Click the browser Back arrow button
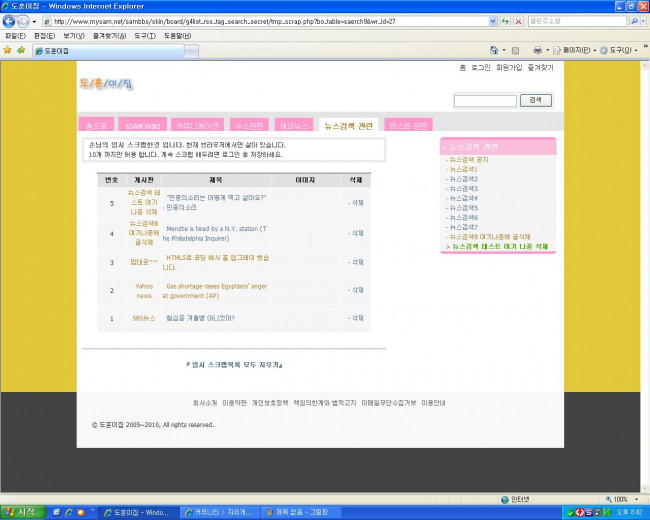 (x=9, y=21)
